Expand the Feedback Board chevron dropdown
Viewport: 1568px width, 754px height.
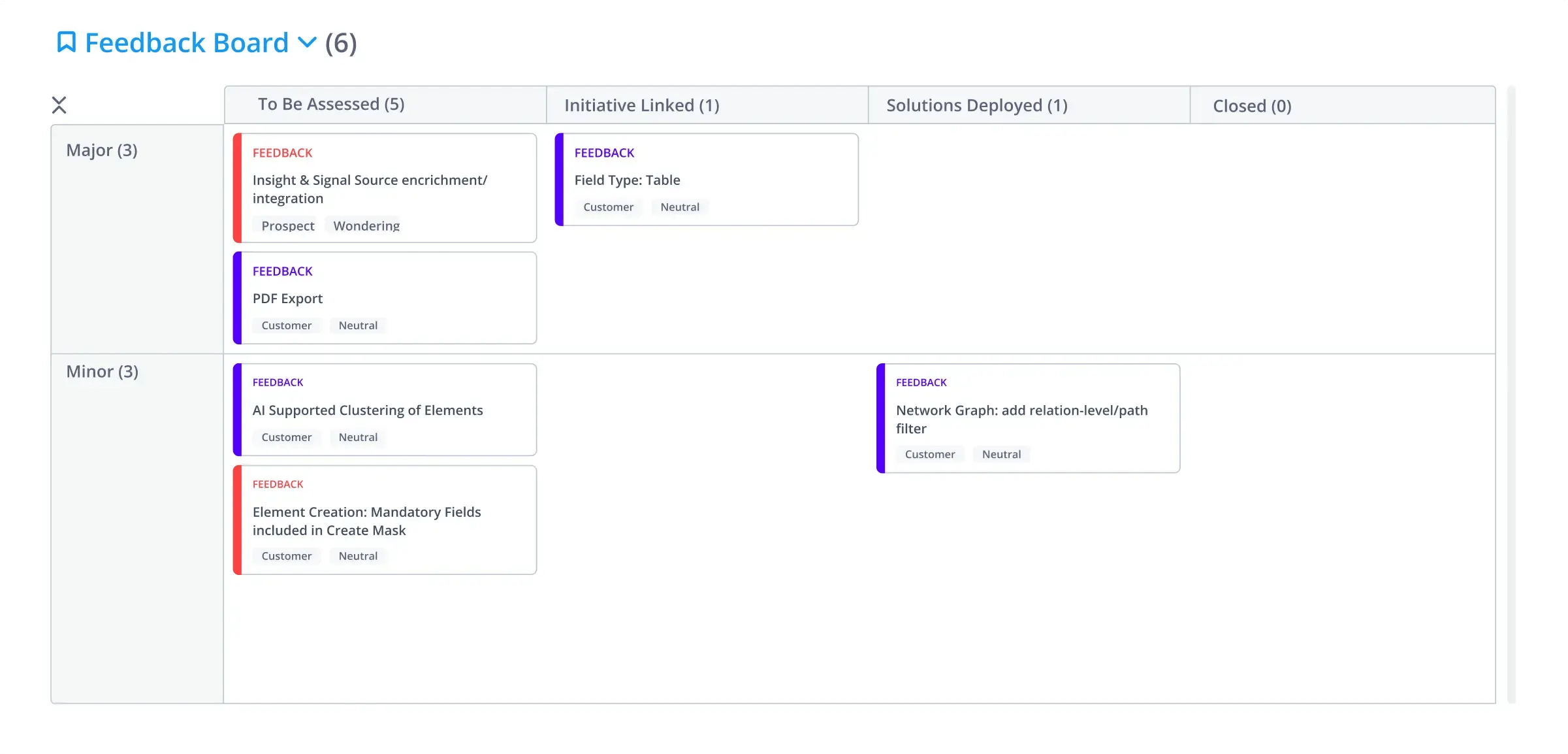coord(307,42)
